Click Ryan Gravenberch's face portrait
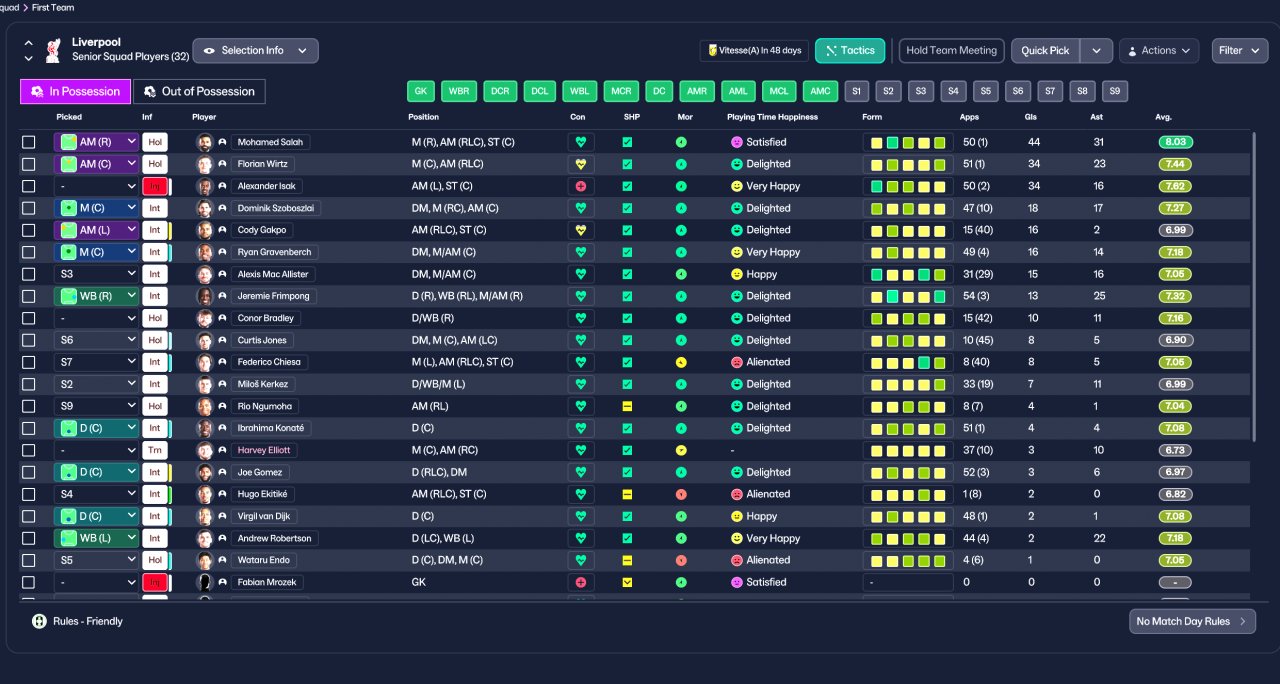 (205, 252)
